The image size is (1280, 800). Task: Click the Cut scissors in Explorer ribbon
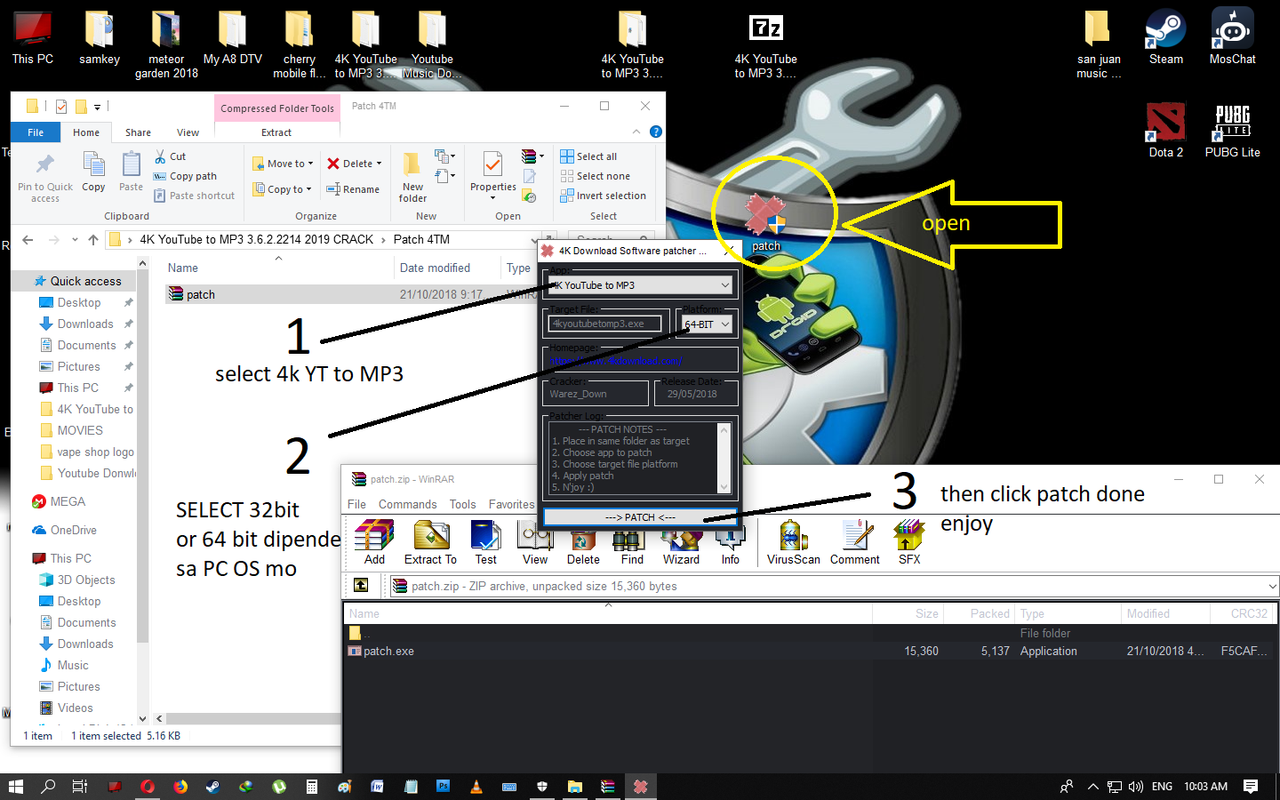click(171, 156)
